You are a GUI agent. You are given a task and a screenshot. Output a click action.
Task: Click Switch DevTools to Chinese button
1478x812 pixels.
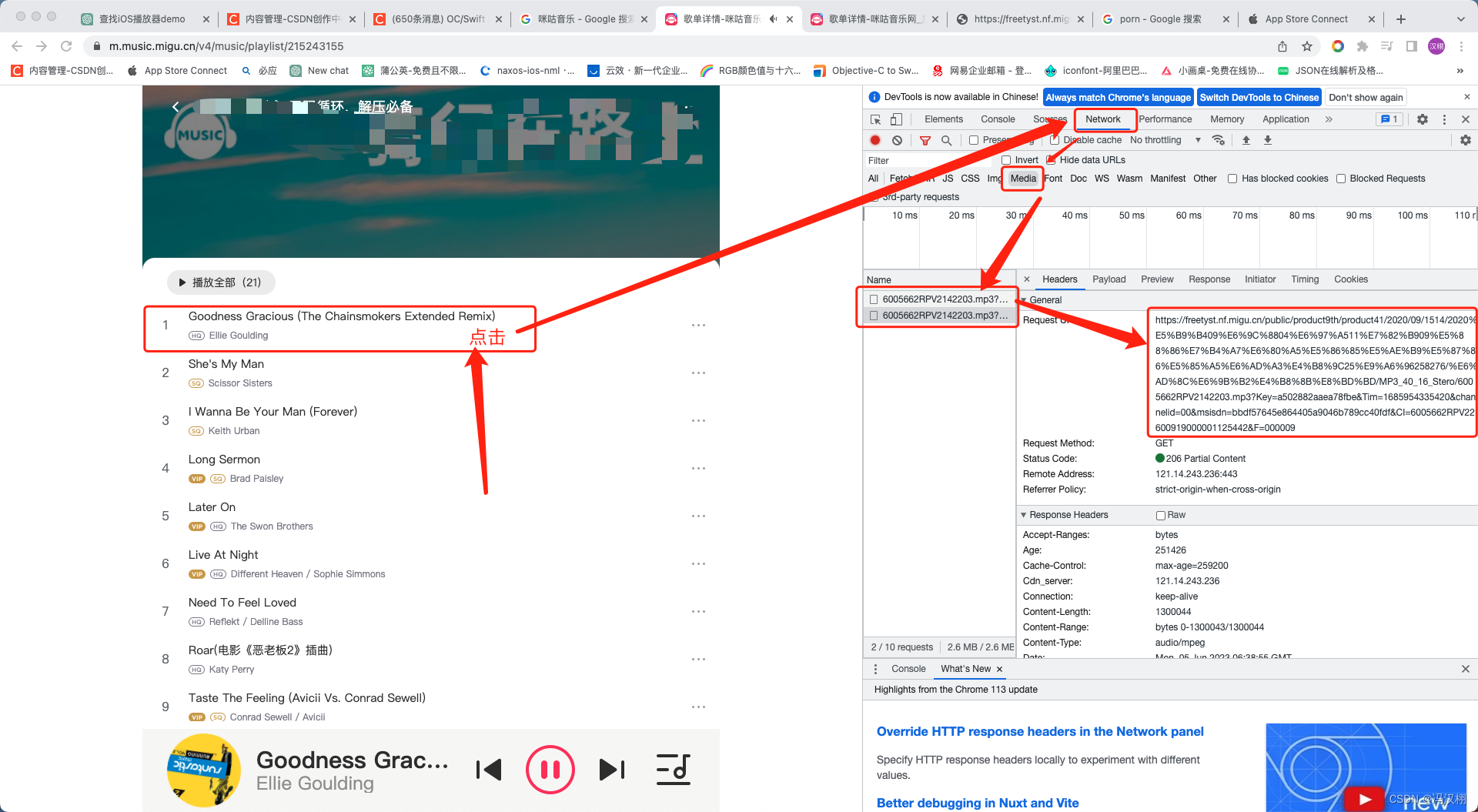(1259, 97)
